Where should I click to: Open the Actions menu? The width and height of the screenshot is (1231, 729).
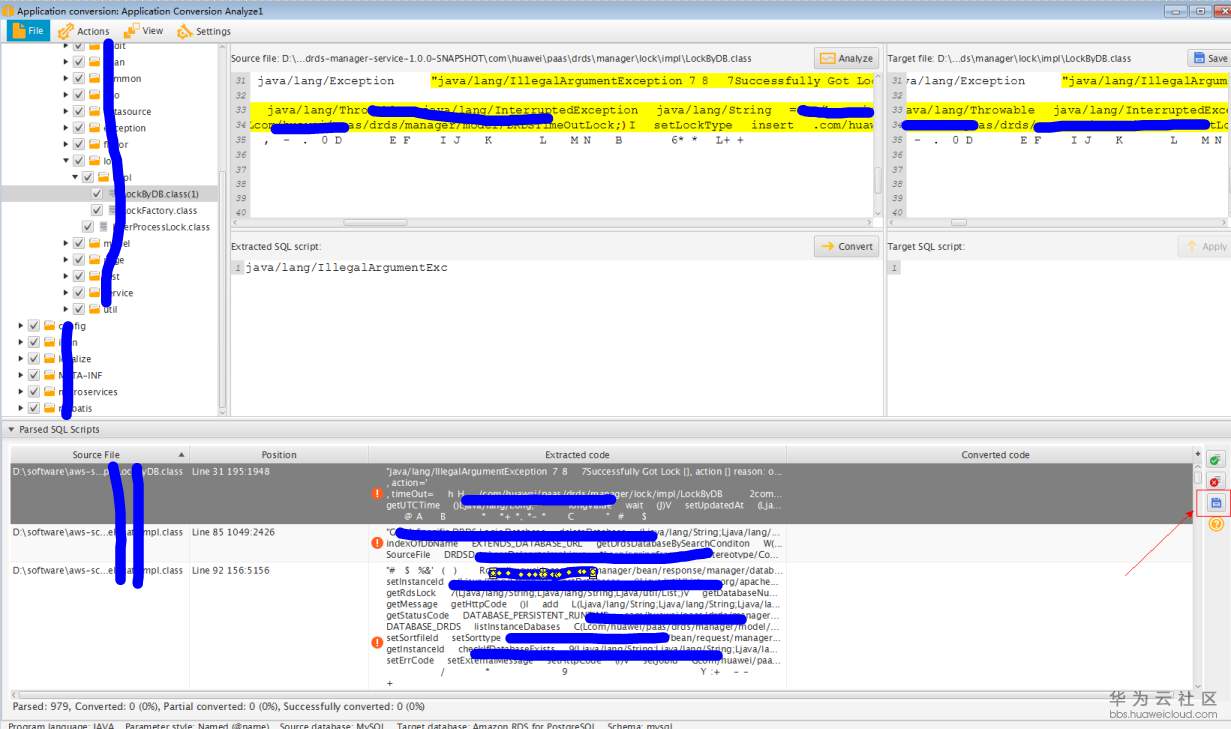84,31
